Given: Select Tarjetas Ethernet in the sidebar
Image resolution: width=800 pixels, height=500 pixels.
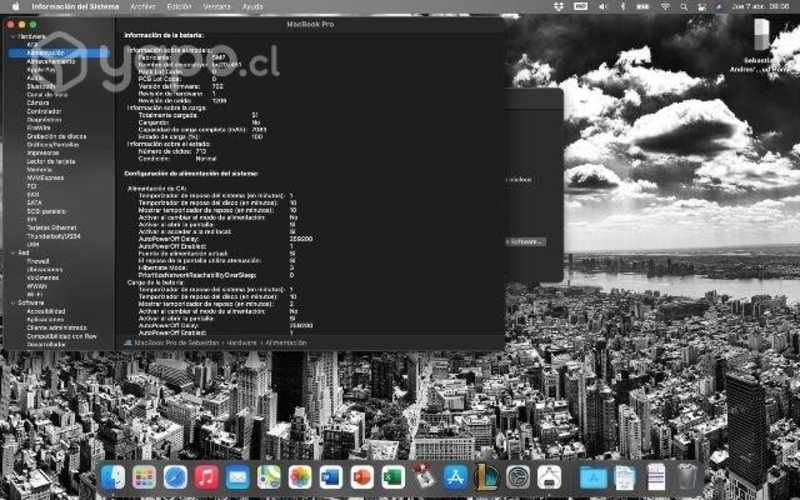Looking at the screenshot, I should point(52,228).
